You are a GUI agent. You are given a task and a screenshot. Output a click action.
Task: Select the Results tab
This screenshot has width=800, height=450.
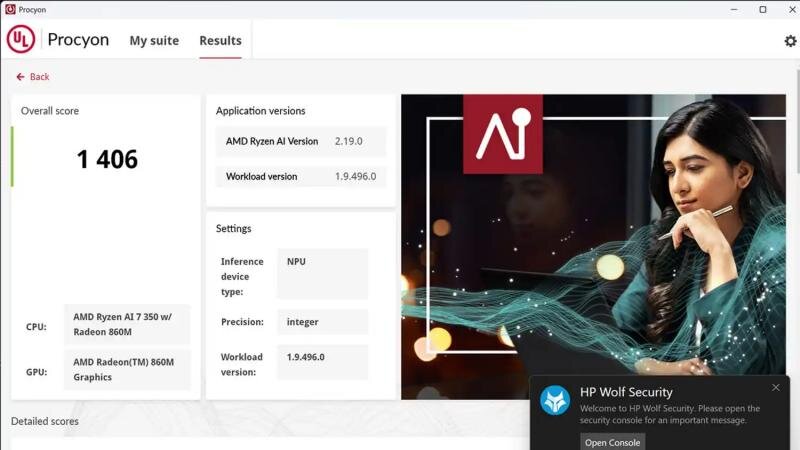point(220,41)
